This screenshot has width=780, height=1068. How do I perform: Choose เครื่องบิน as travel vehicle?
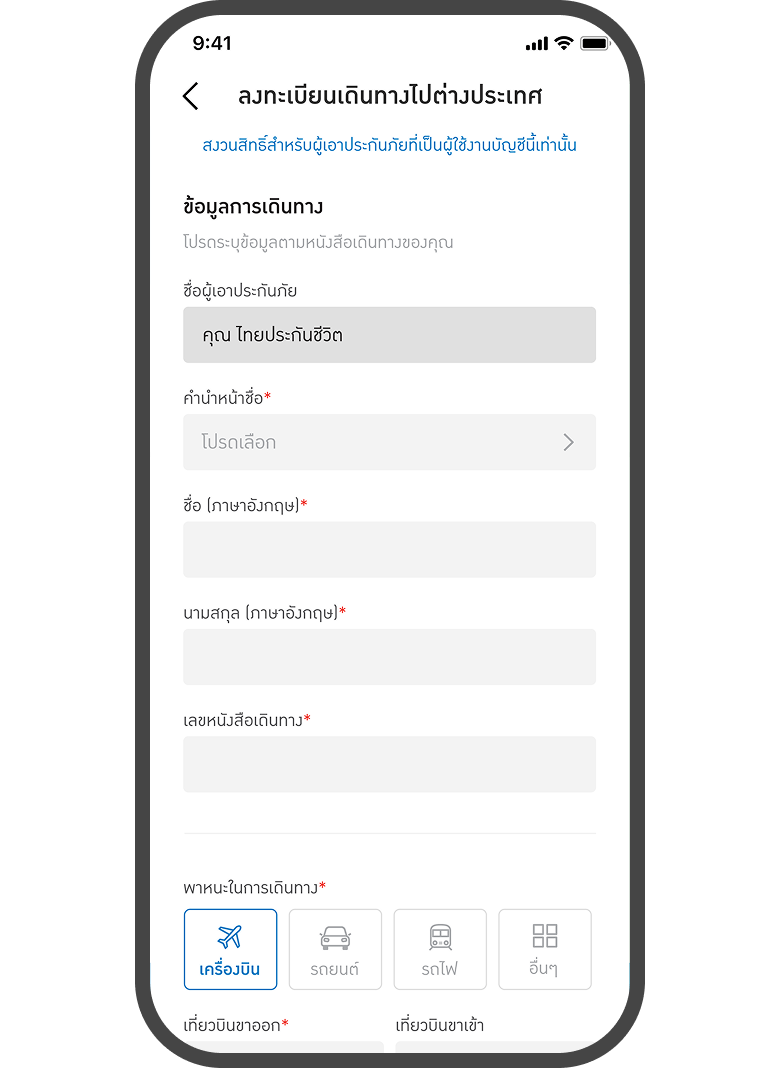pyautogui.click(x=230, y=969)
